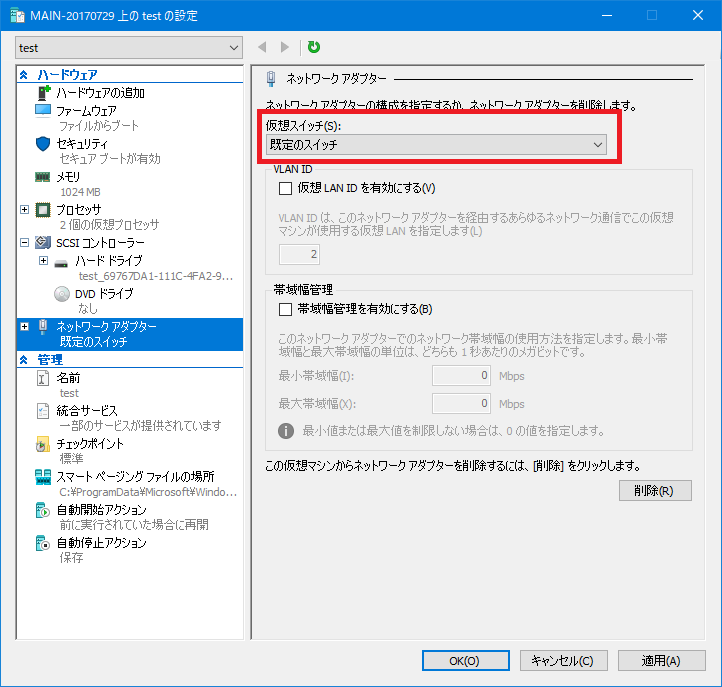Collapse the ハードウェア section
This screenshot has height=687, width=722.
(x=24, y=75)
